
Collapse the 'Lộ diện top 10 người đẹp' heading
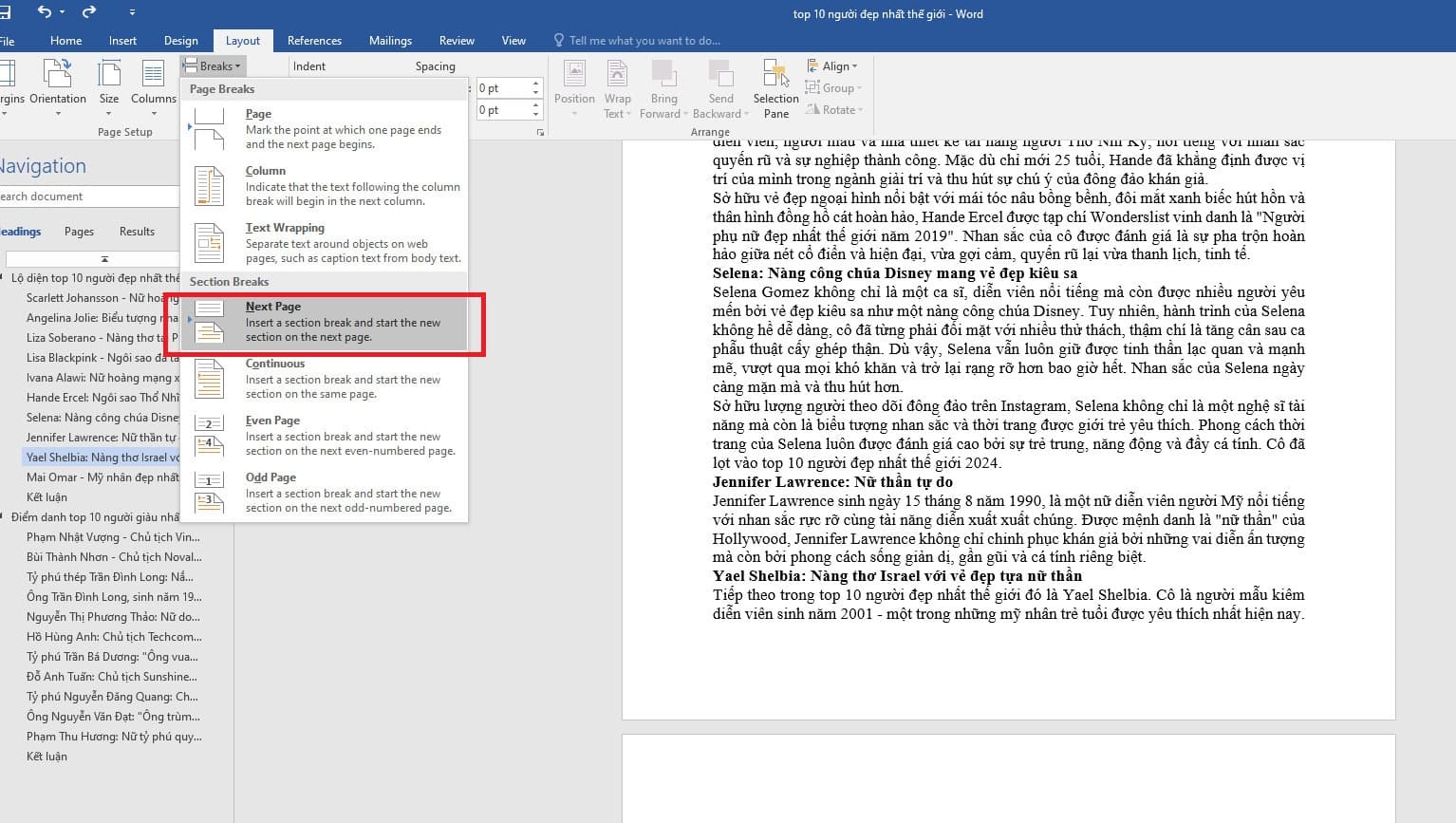pos(4,278)
